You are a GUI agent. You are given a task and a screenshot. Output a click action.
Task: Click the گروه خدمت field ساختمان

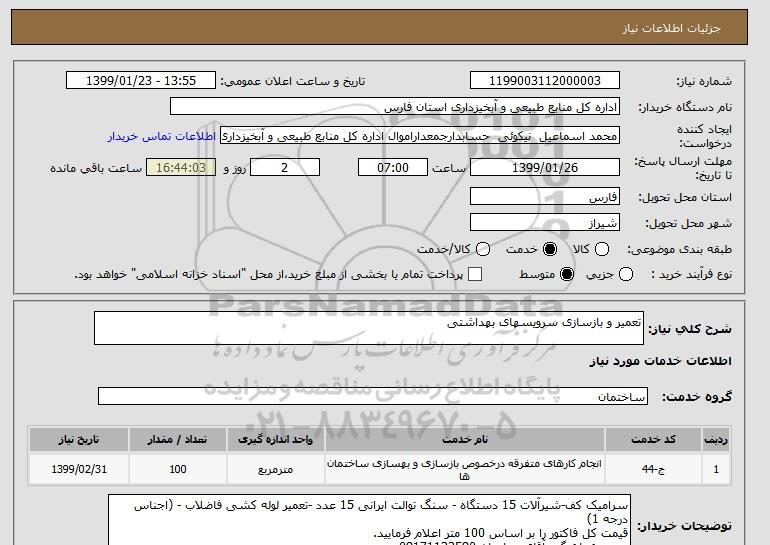pos(373,396)
